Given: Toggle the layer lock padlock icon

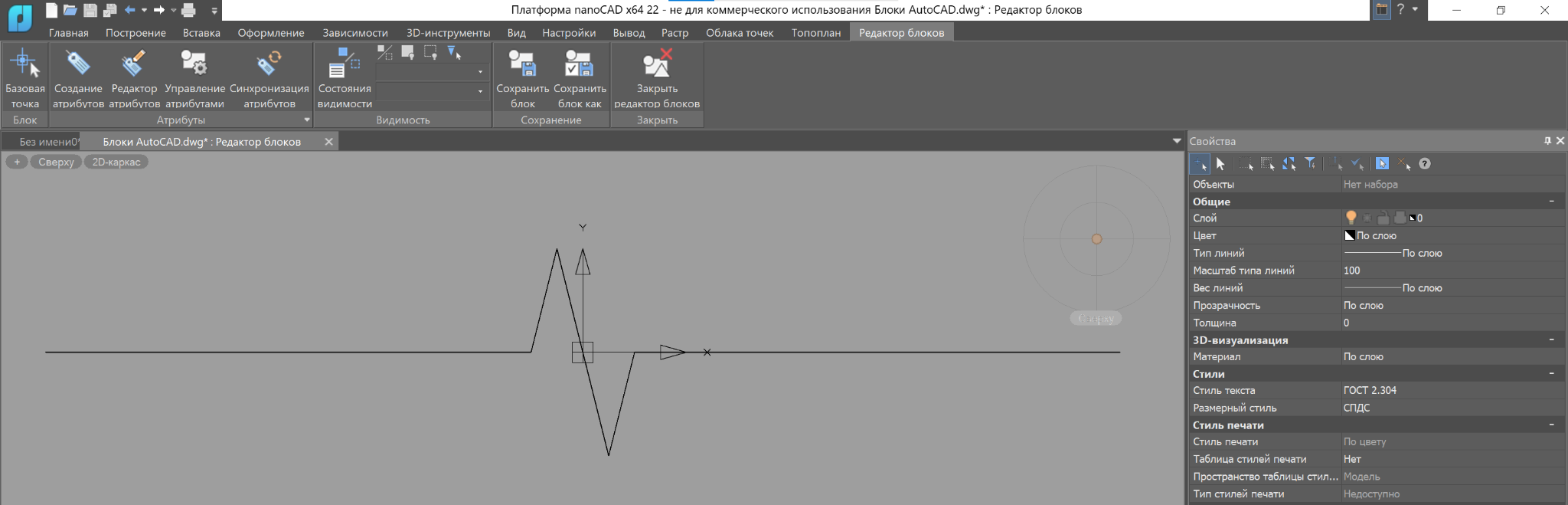Looking at the screenshot, I should 1383,218.
